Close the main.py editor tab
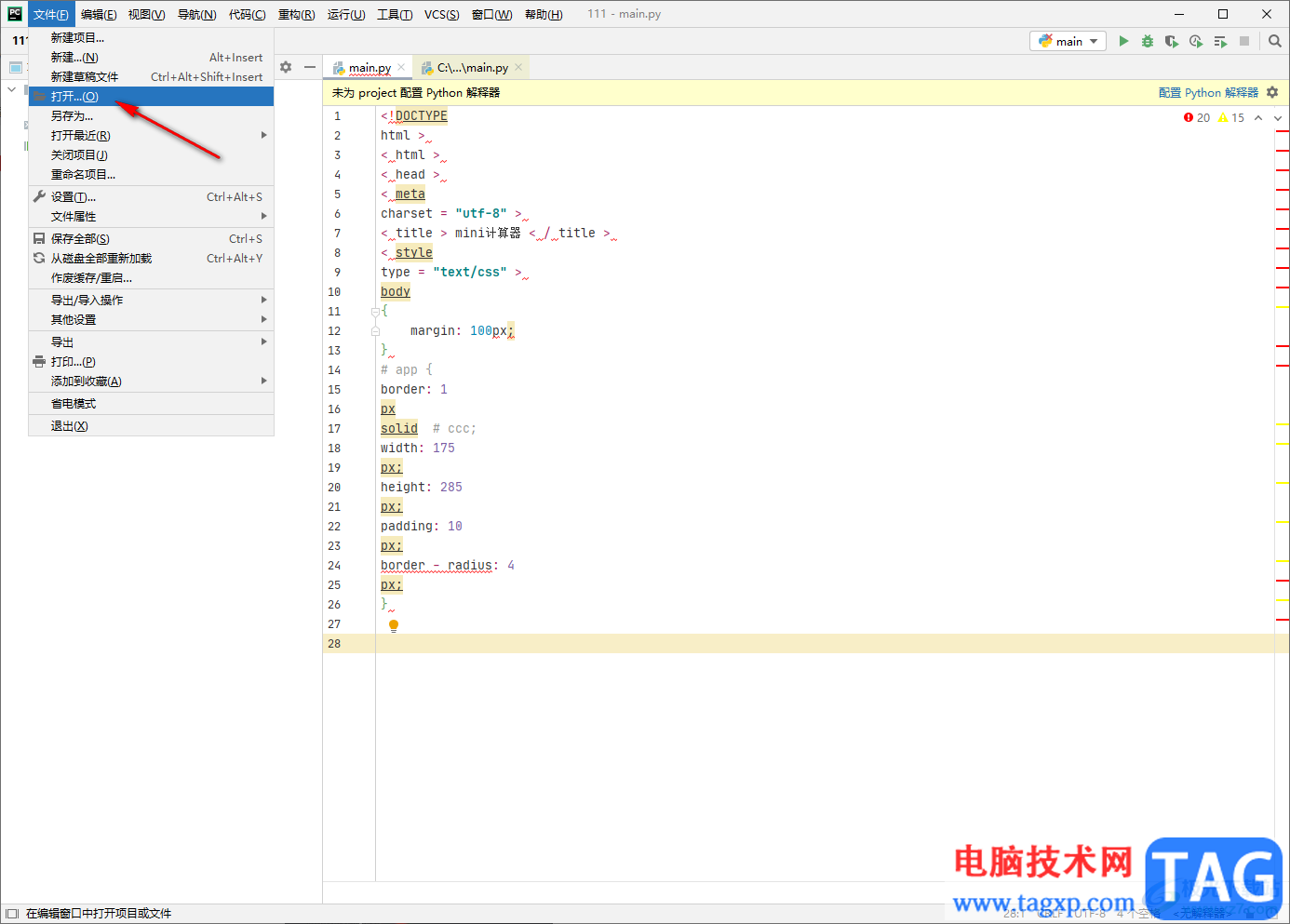Screen dimensions: 1290x924 click(401, 67)
